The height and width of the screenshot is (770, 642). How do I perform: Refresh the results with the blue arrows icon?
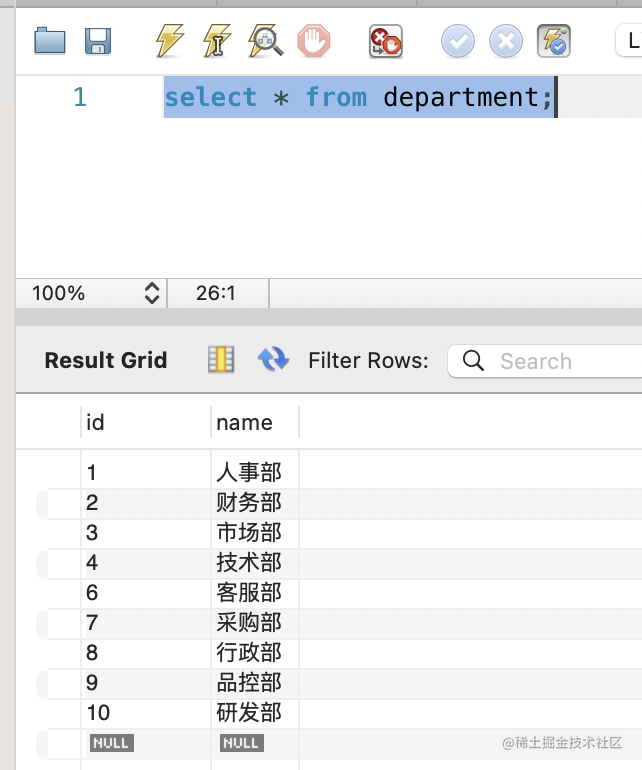(x=274, y=359)
